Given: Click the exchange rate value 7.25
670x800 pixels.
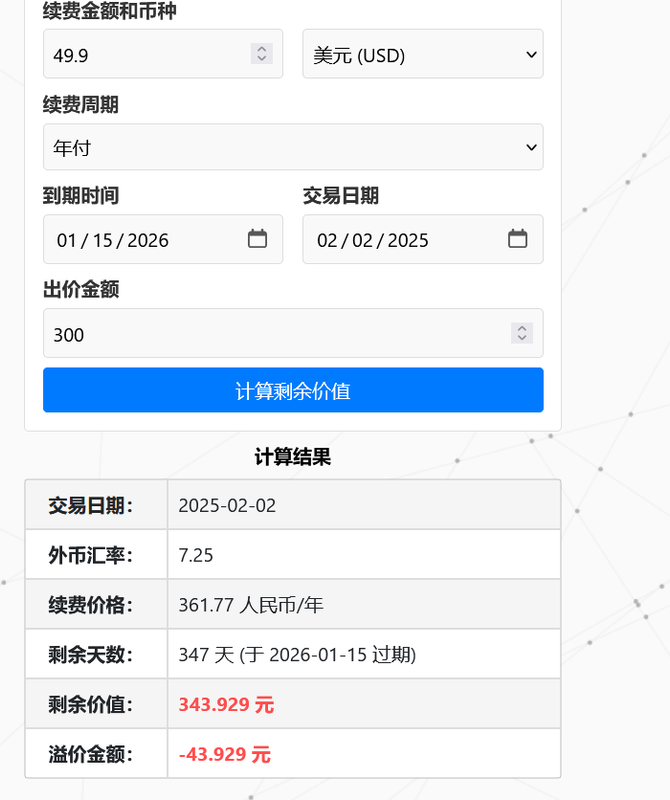Looking at the screenshot, I should 196,555.
